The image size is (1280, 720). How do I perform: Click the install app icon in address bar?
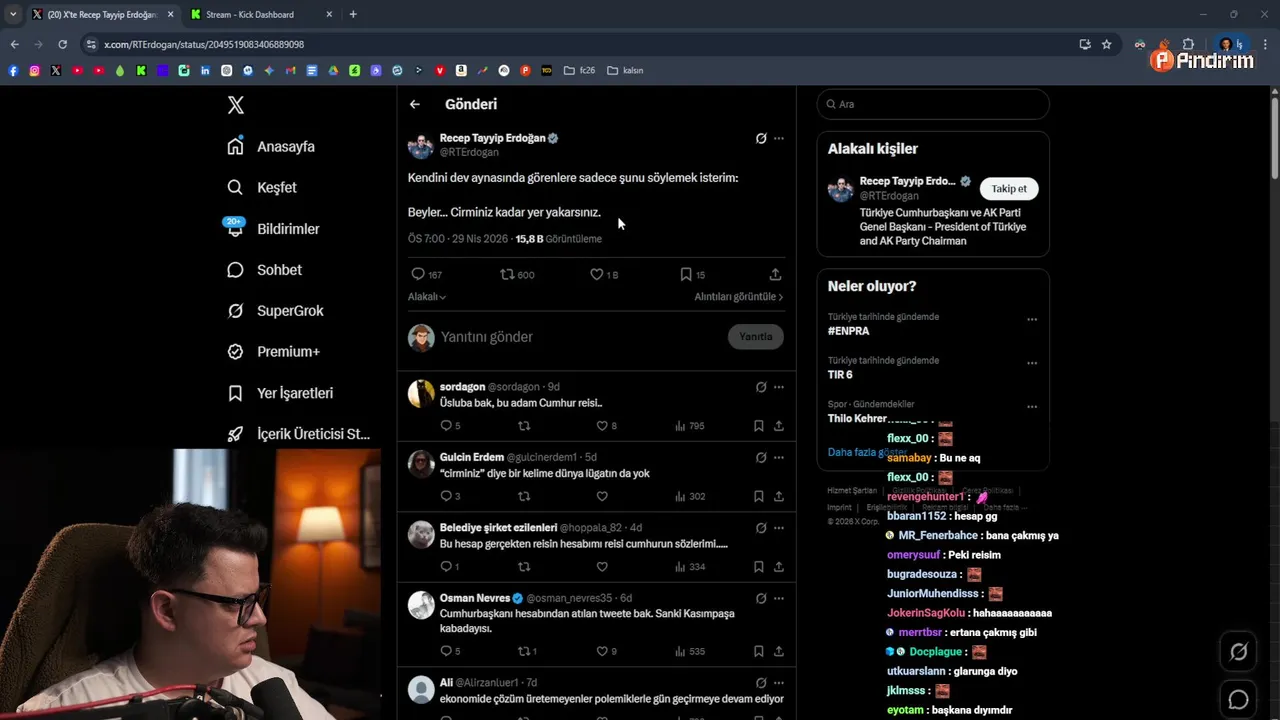(x=1085, y=44)
